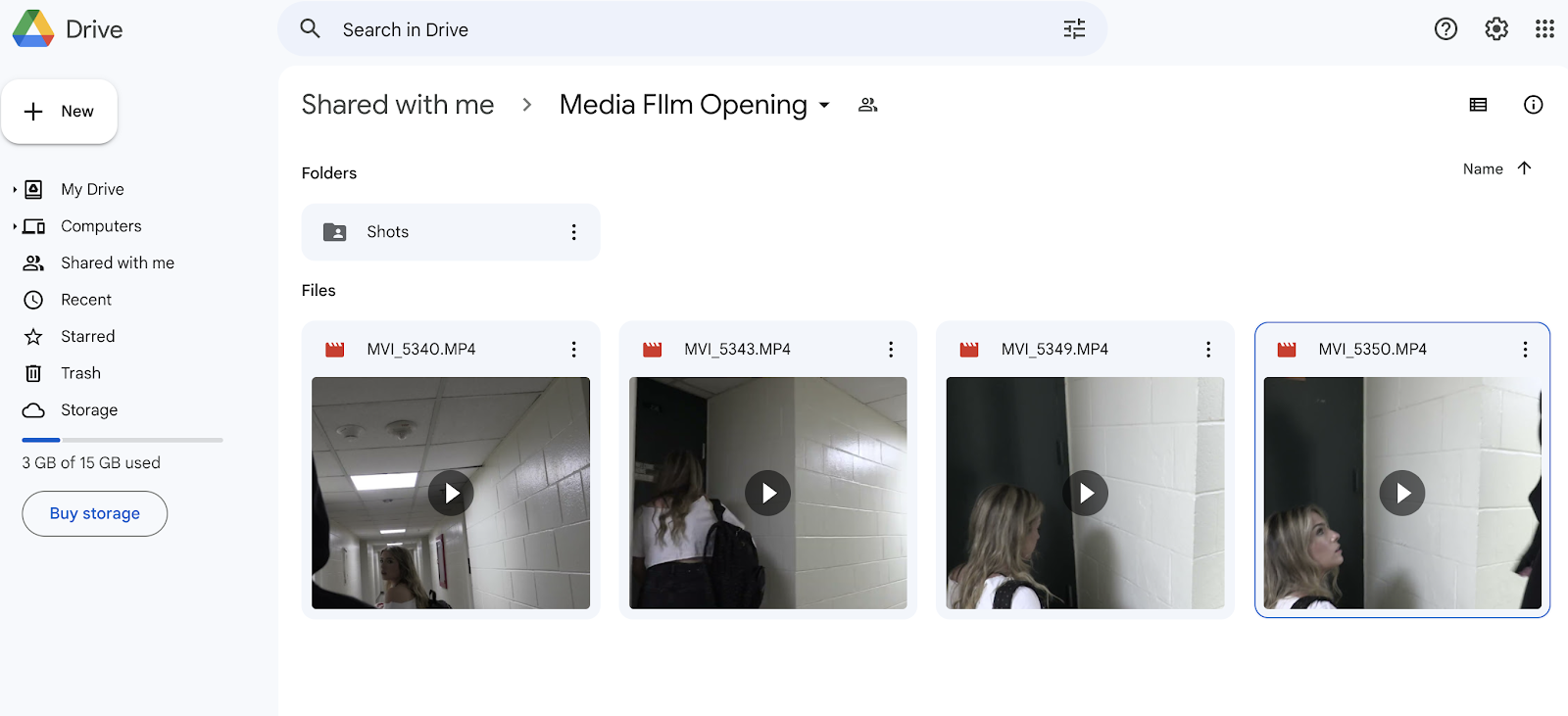Navigate to Shared with me breadcrumb
This screenshot has height=716, width=1568.
[398, 105]
